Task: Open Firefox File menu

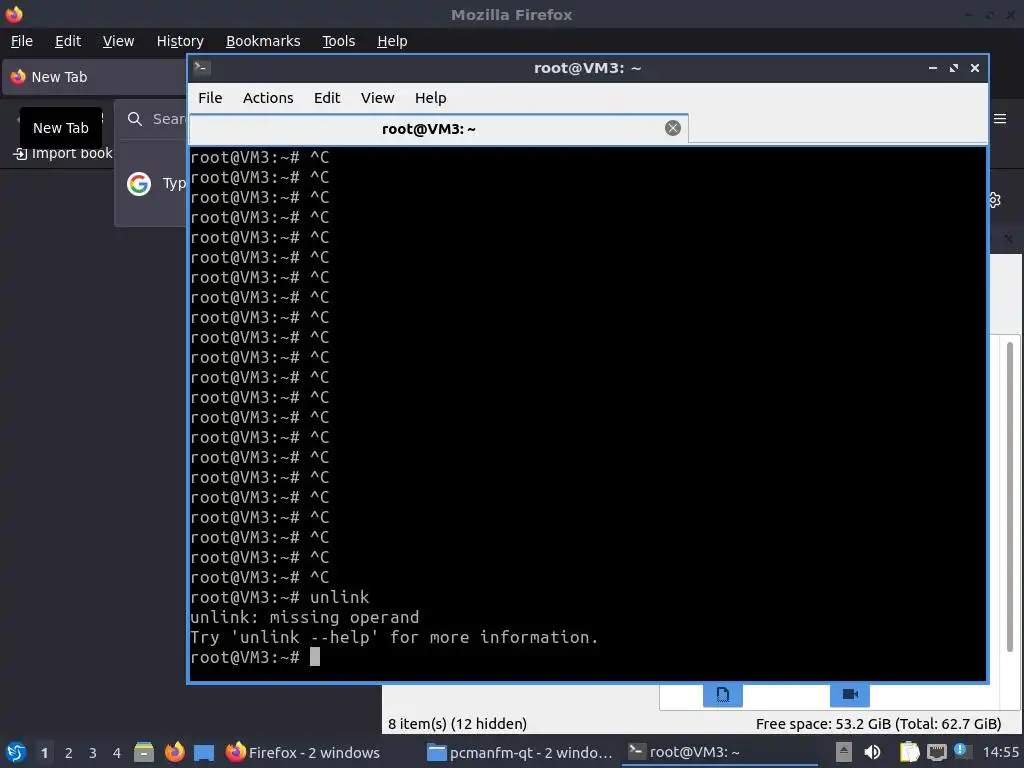Action: 22,41
